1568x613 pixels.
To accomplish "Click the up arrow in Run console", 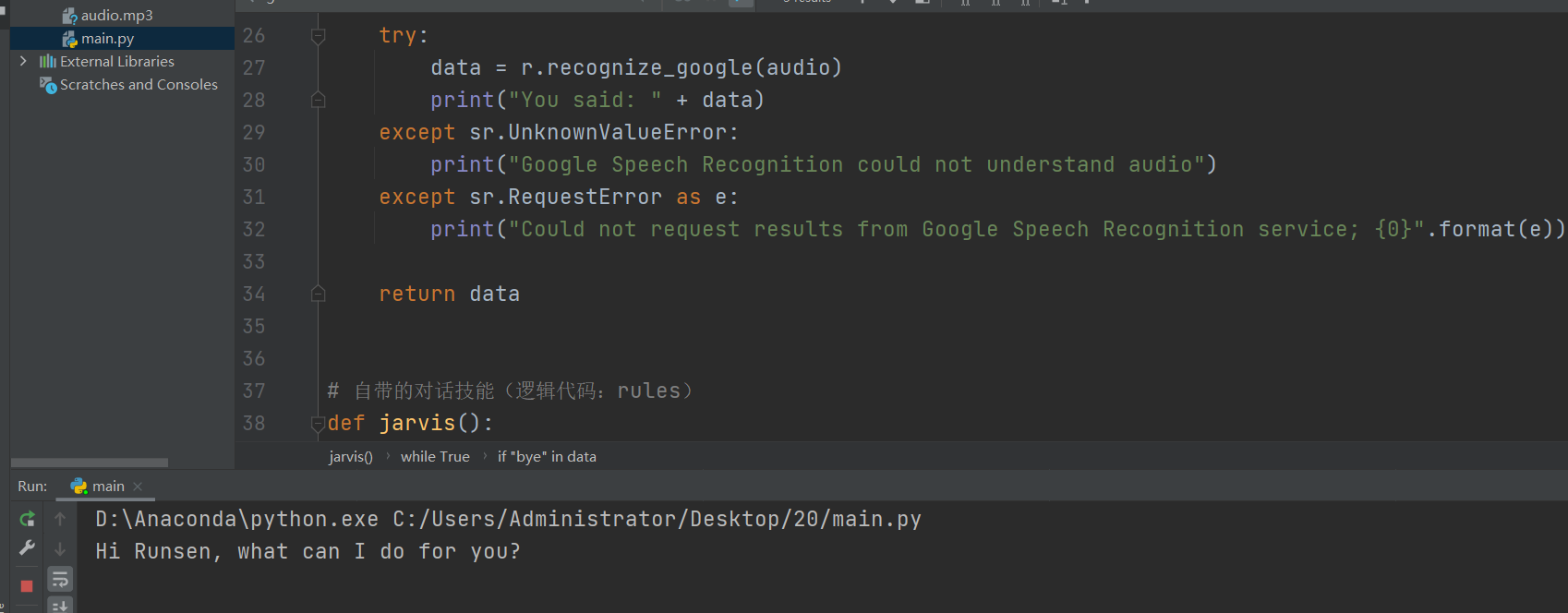I will pos(60,519).
